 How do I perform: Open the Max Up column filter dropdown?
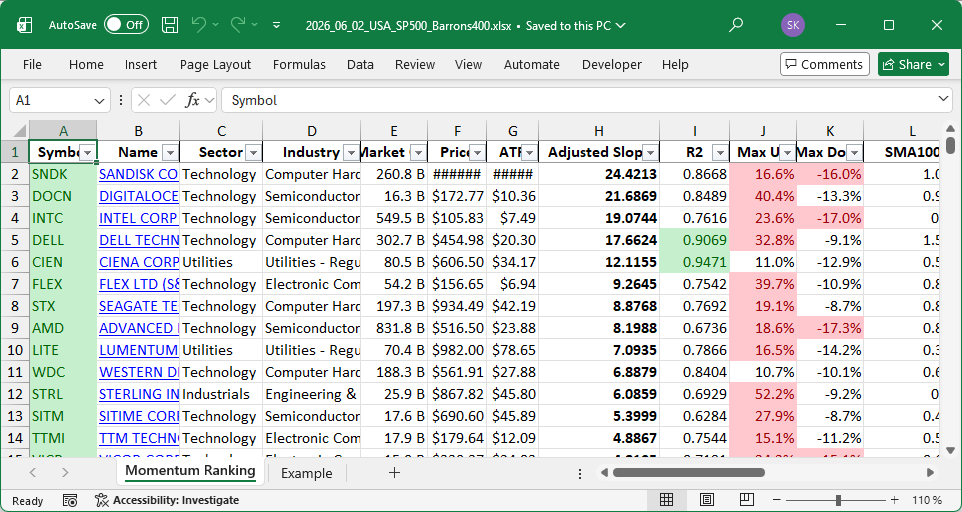pyautogui.click(x=787, y=153)
